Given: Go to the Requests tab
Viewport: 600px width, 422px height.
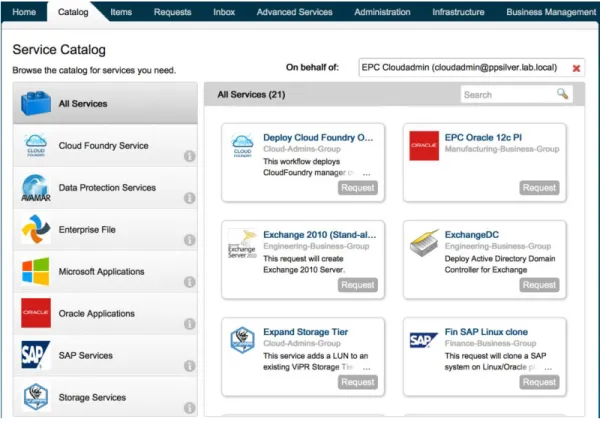Looking at the screenshot, I should coord(172,12).
